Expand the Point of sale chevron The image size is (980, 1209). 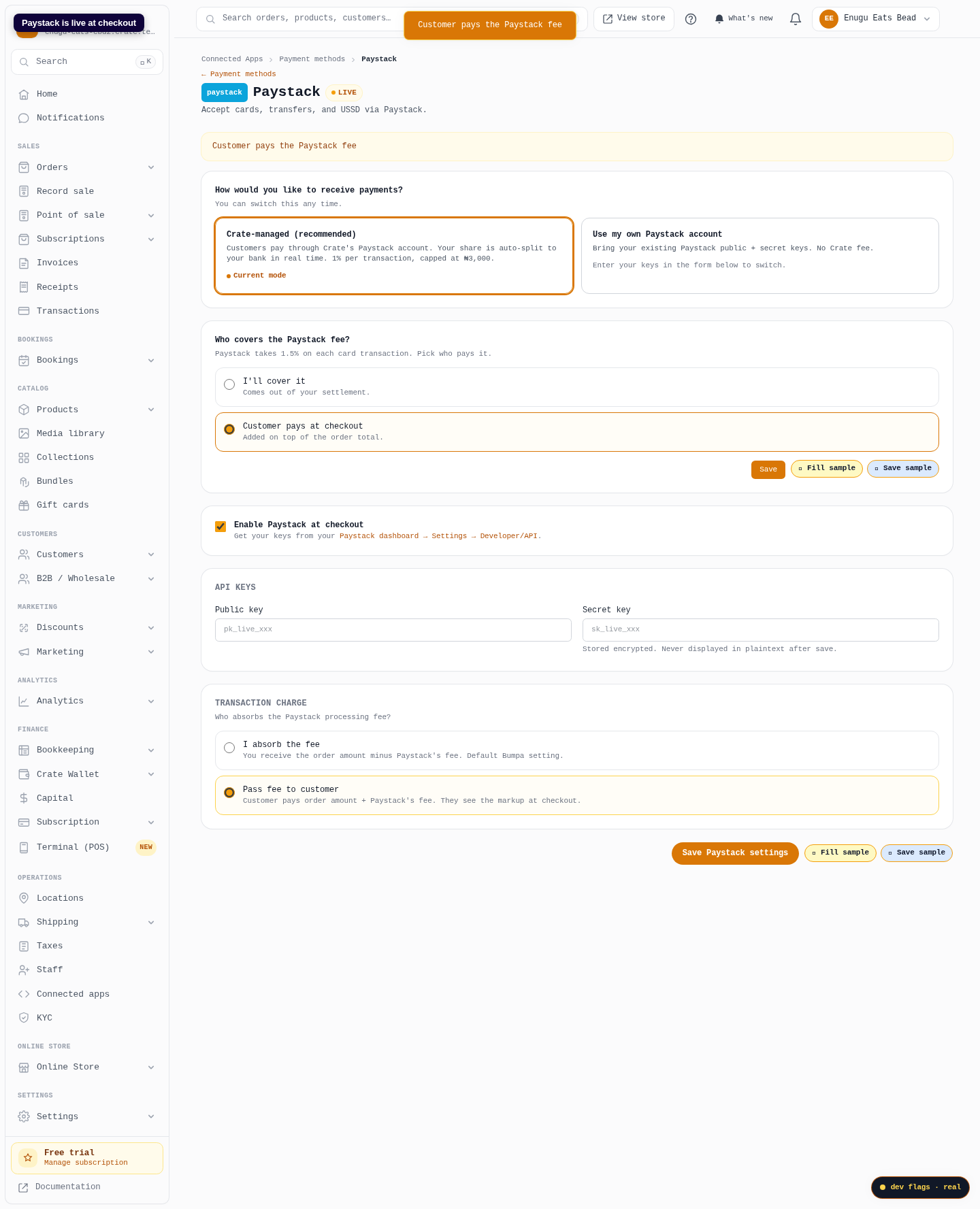(x=151, y=216)
